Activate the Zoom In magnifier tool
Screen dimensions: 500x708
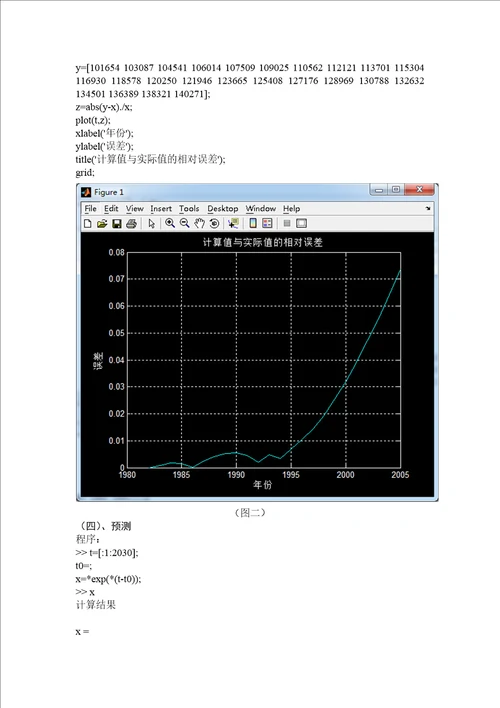(x=170, y=223)
